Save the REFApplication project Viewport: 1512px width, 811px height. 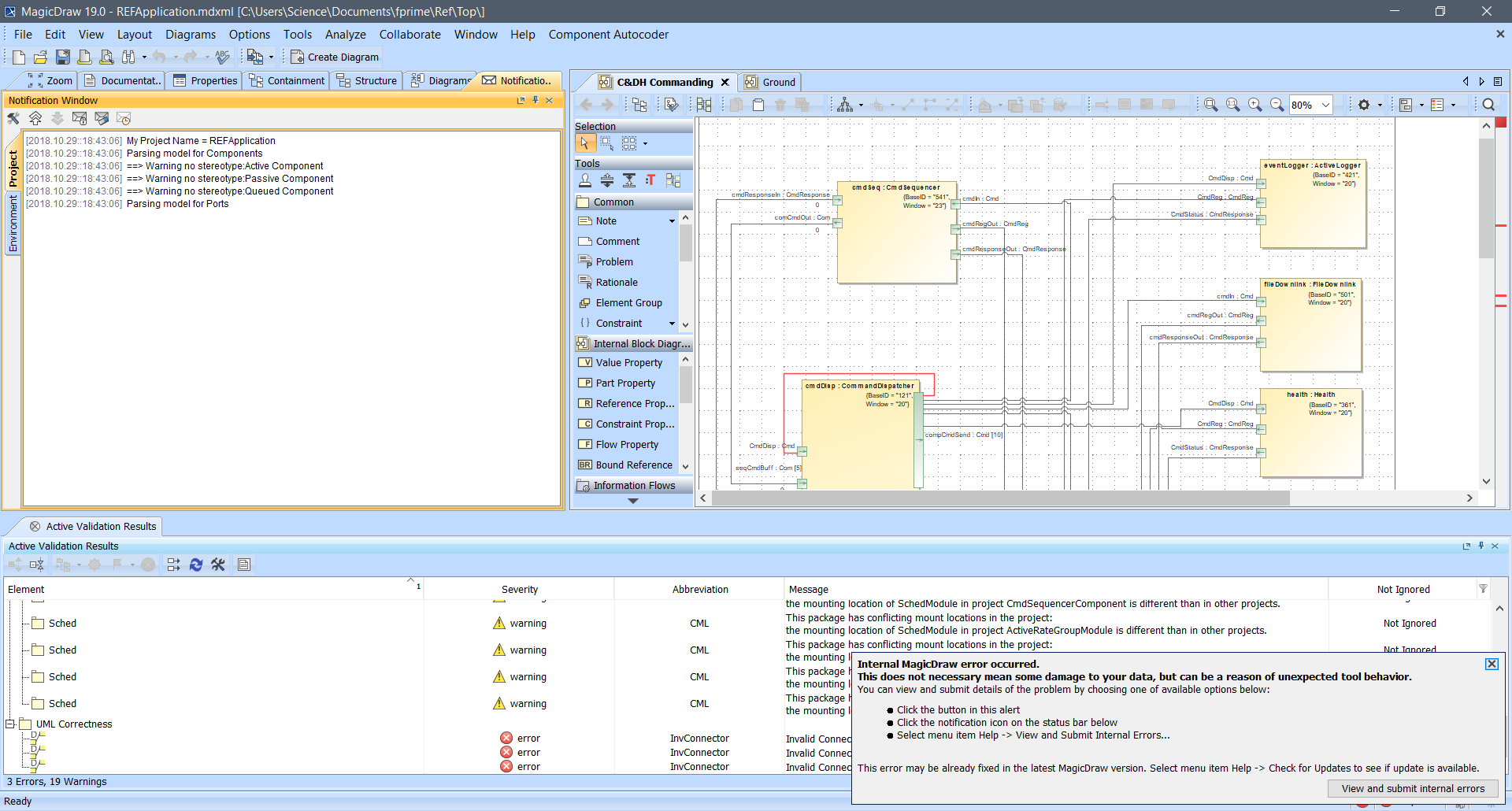62,56
